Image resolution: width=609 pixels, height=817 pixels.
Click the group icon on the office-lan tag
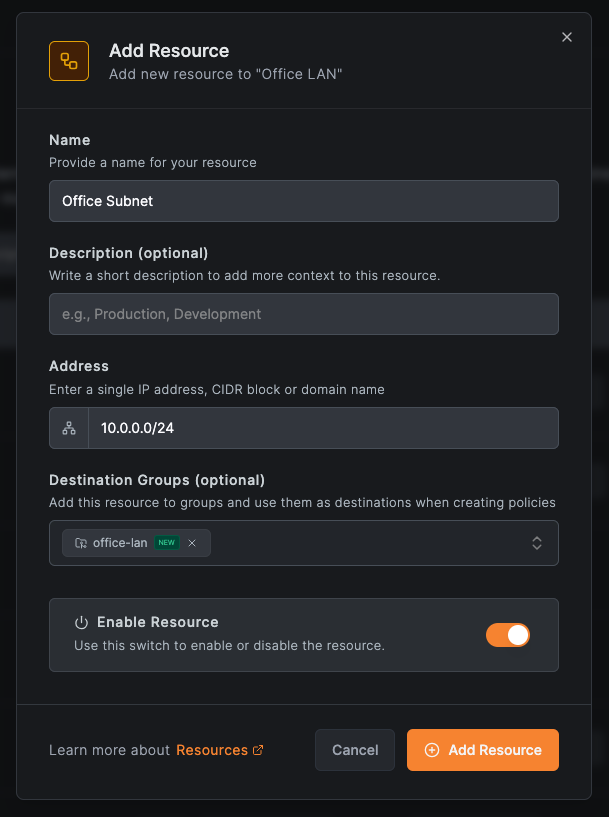tap(81, 543)
